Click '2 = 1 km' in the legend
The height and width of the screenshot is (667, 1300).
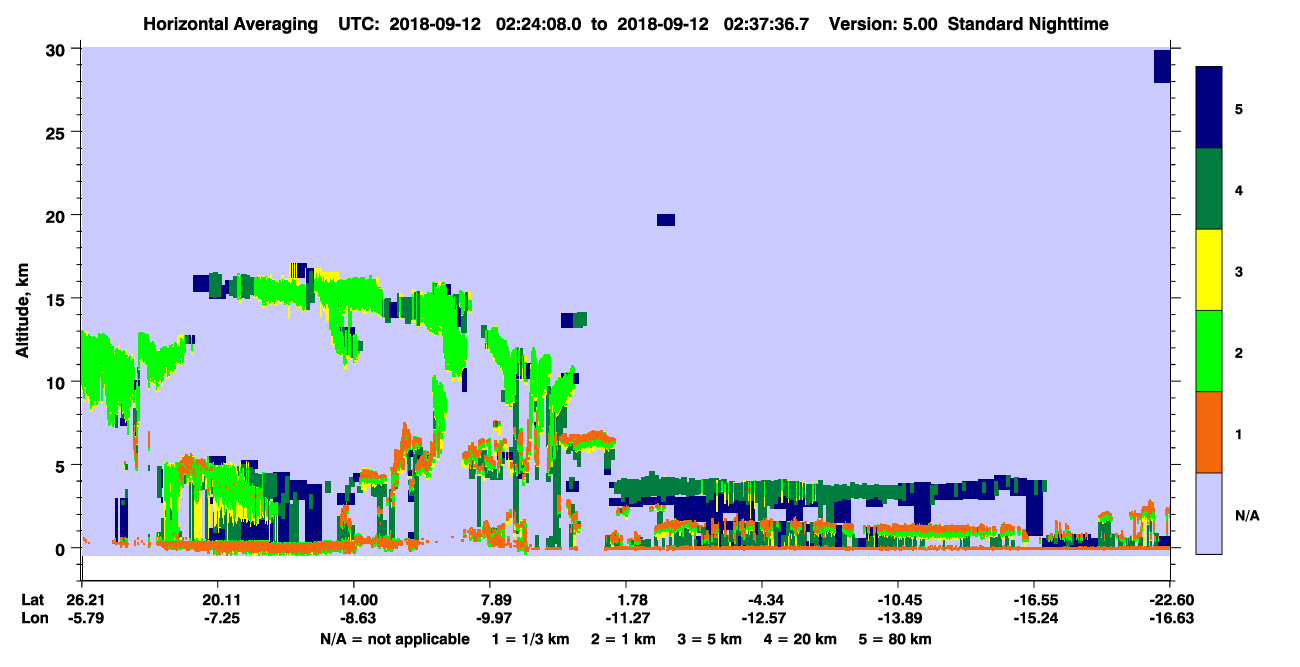pos(625,639)
